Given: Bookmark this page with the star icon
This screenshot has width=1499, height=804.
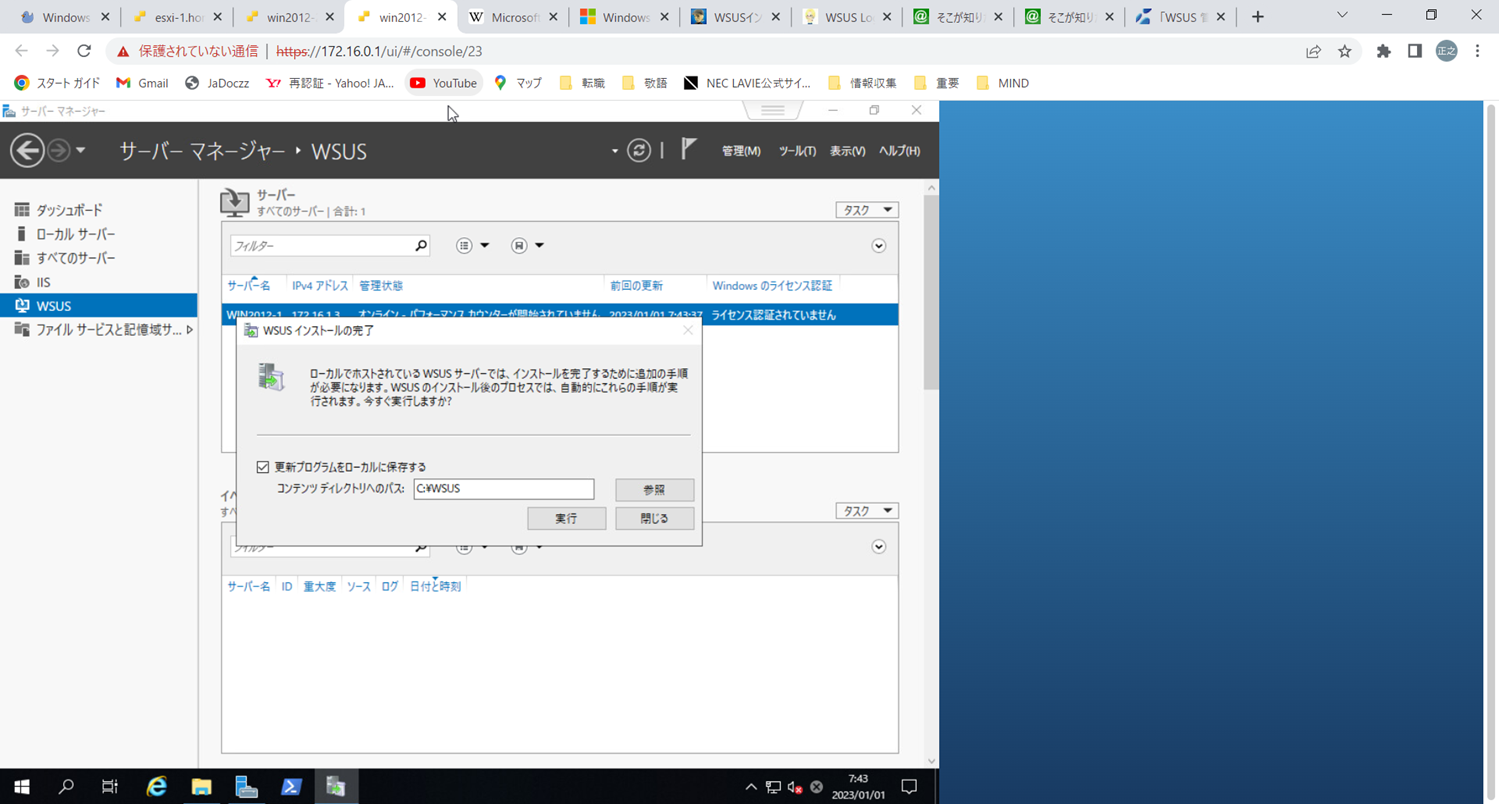Looking at the screenshot, I should pyautogui.click(x=1345, y=51).
